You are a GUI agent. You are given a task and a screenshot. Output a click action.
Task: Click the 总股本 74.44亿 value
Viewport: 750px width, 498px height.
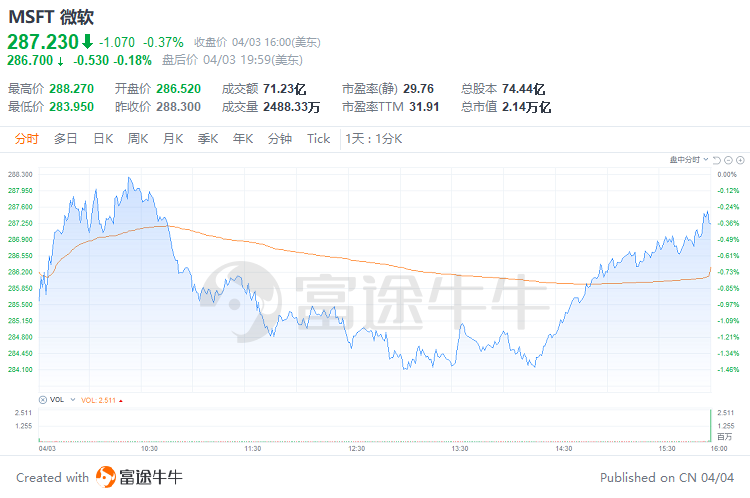(x=524, y=89)
